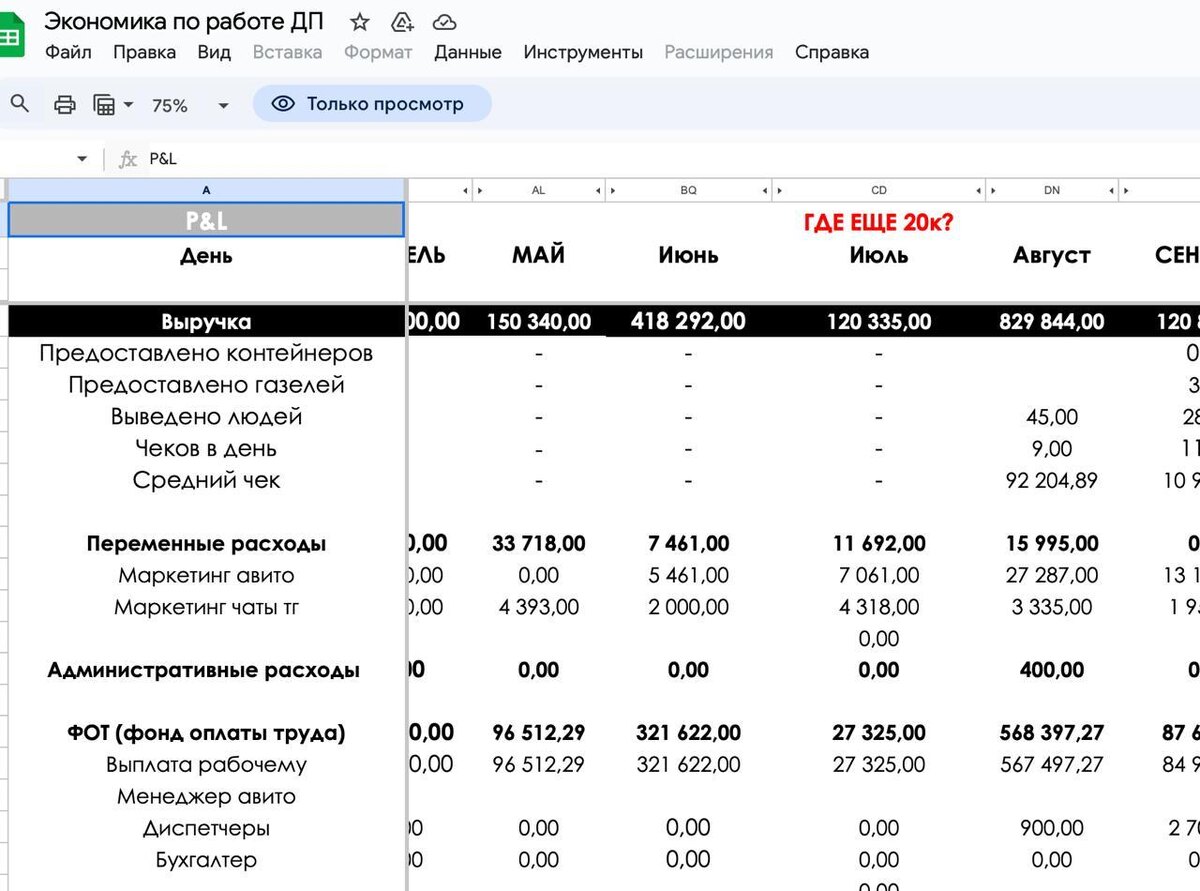
Task: Select revenue value 829 844,00
Action: click(x=1052, y=322)
